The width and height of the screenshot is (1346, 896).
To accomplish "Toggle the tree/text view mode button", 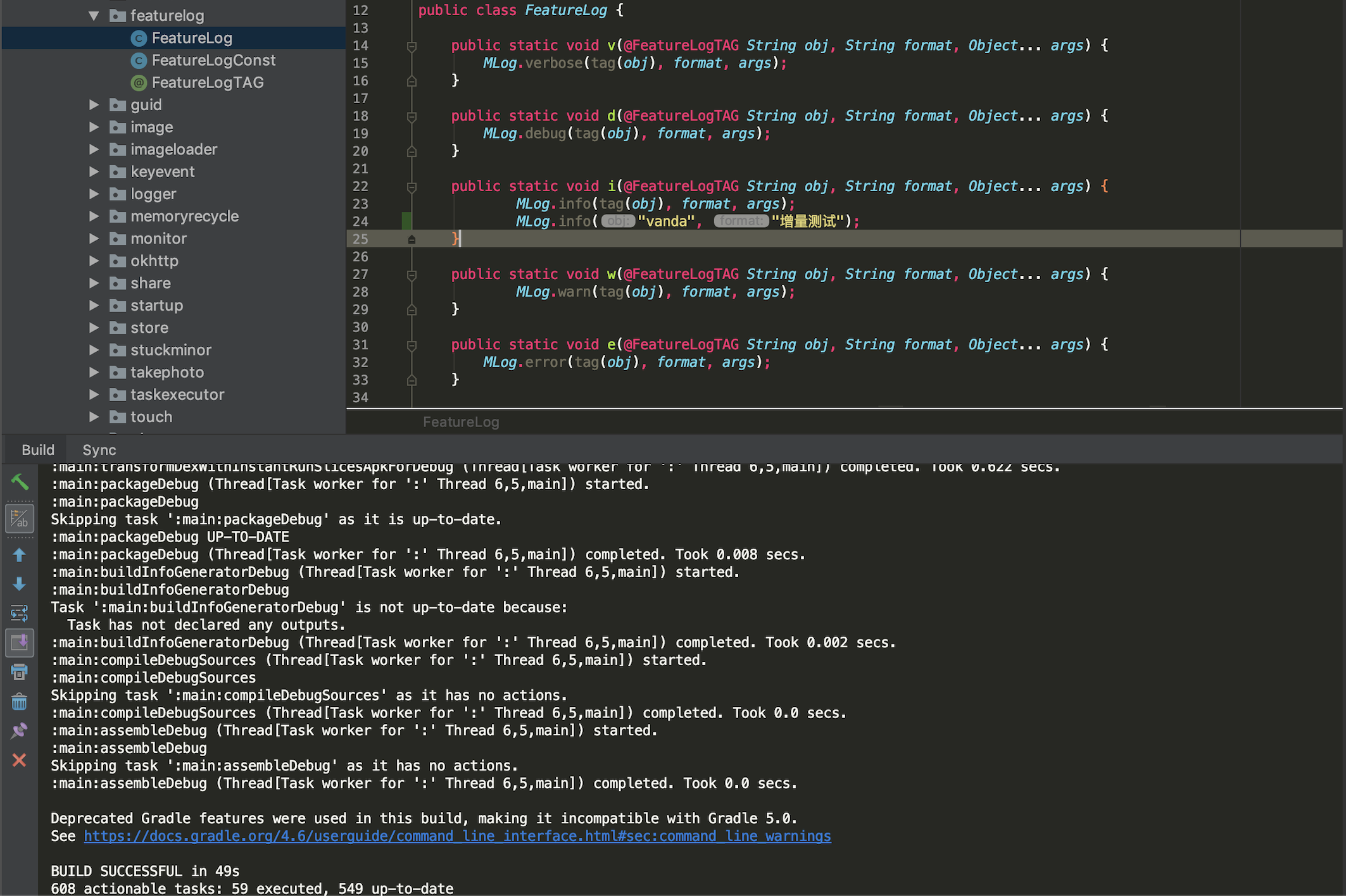I will pyautogui.click(x=20, y=518).
